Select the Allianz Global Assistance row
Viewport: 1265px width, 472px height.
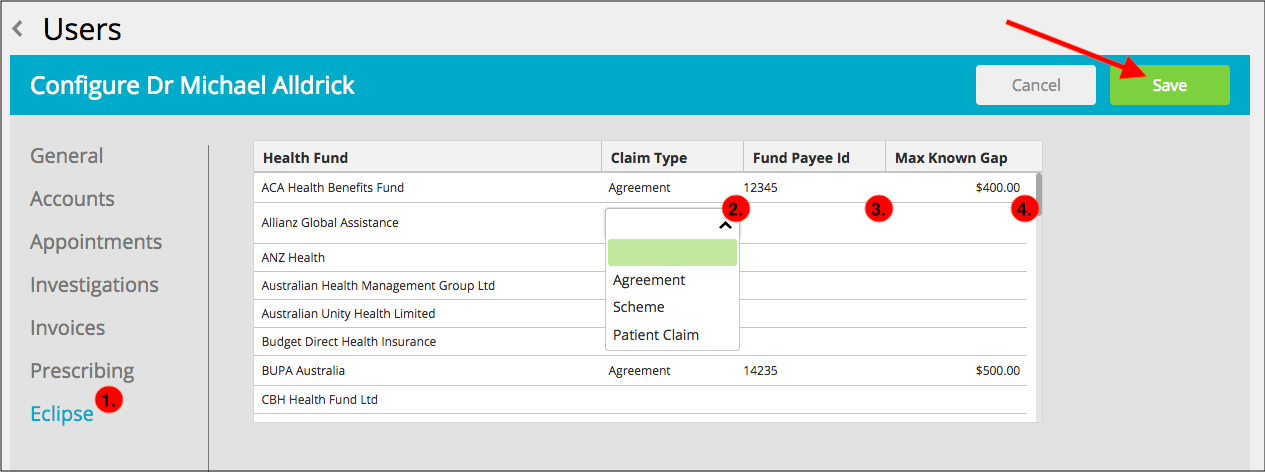point(640,223)
